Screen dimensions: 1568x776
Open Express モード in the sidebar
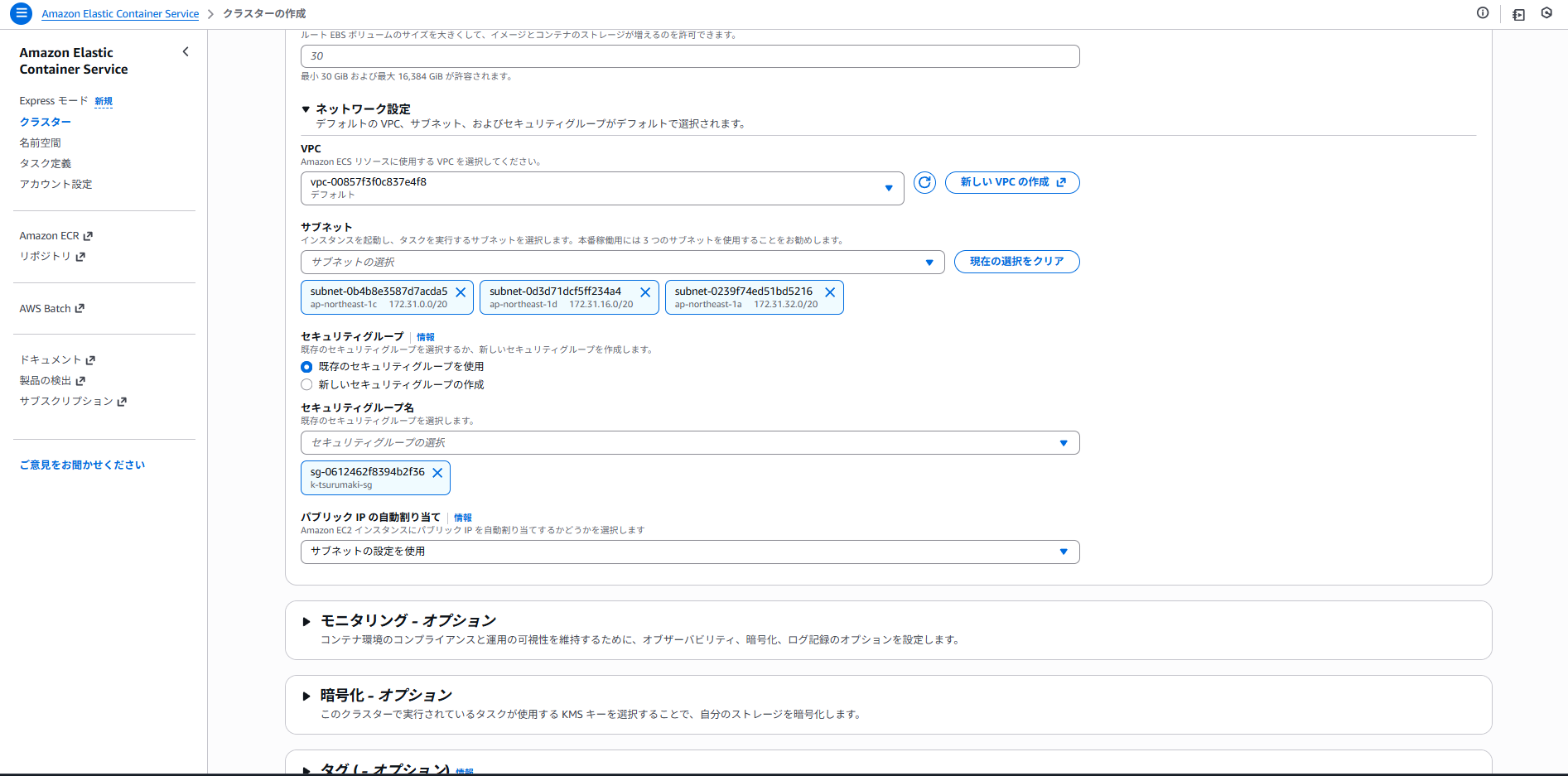coord(54,101)
